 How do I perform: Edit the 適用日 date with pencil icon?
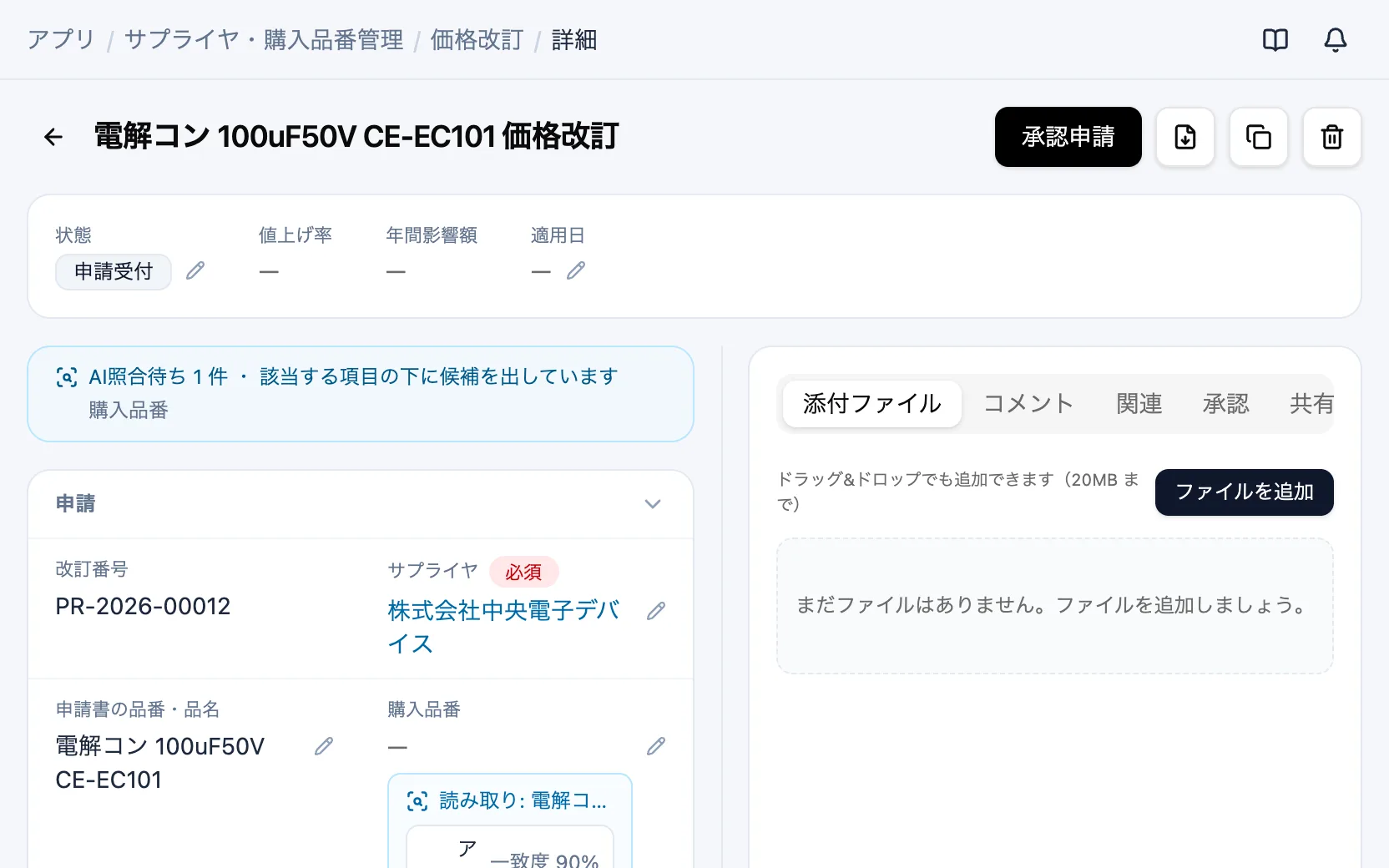click(576, 270)
